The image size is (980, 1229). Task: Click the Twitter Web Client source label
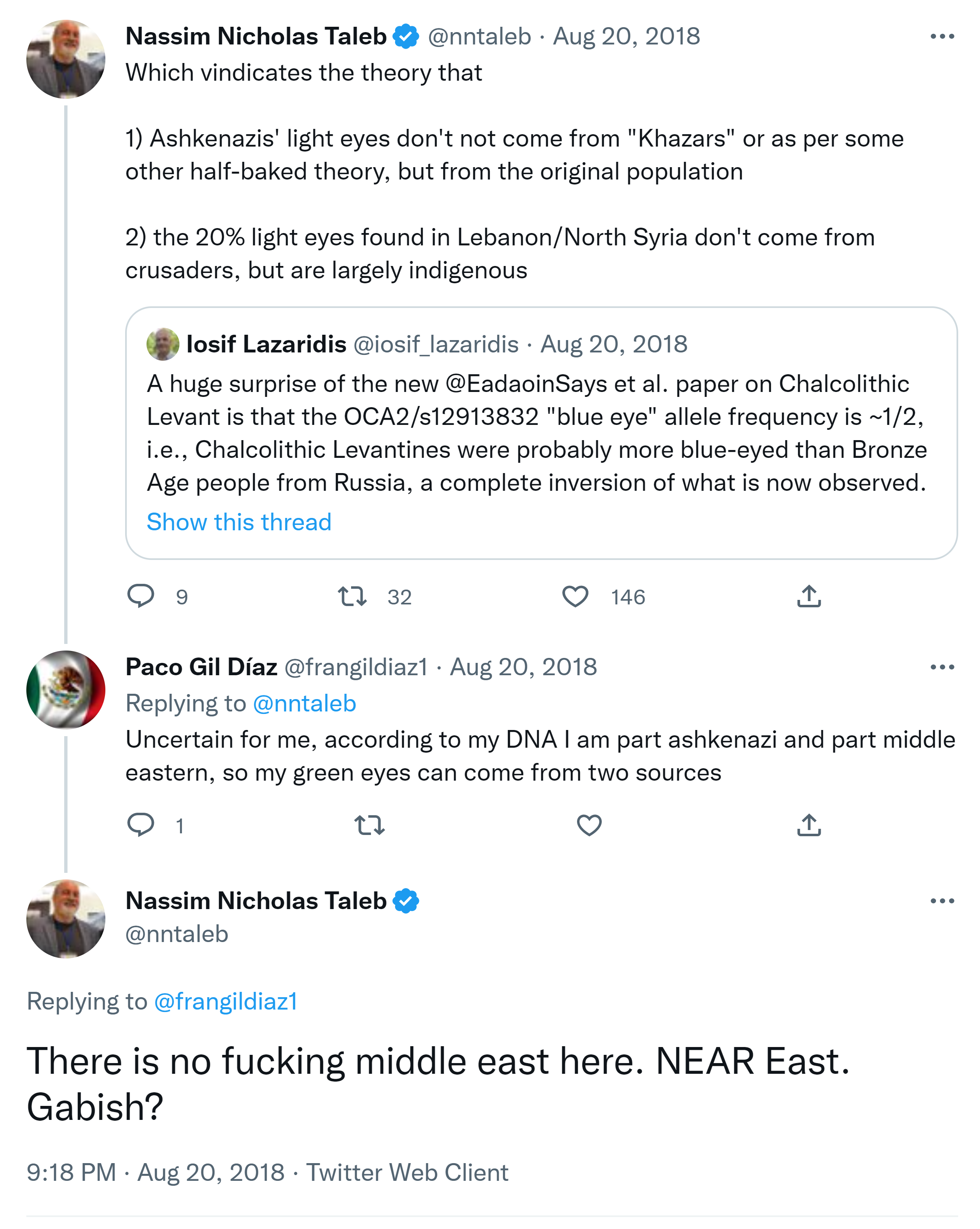tap(407, 1173)
